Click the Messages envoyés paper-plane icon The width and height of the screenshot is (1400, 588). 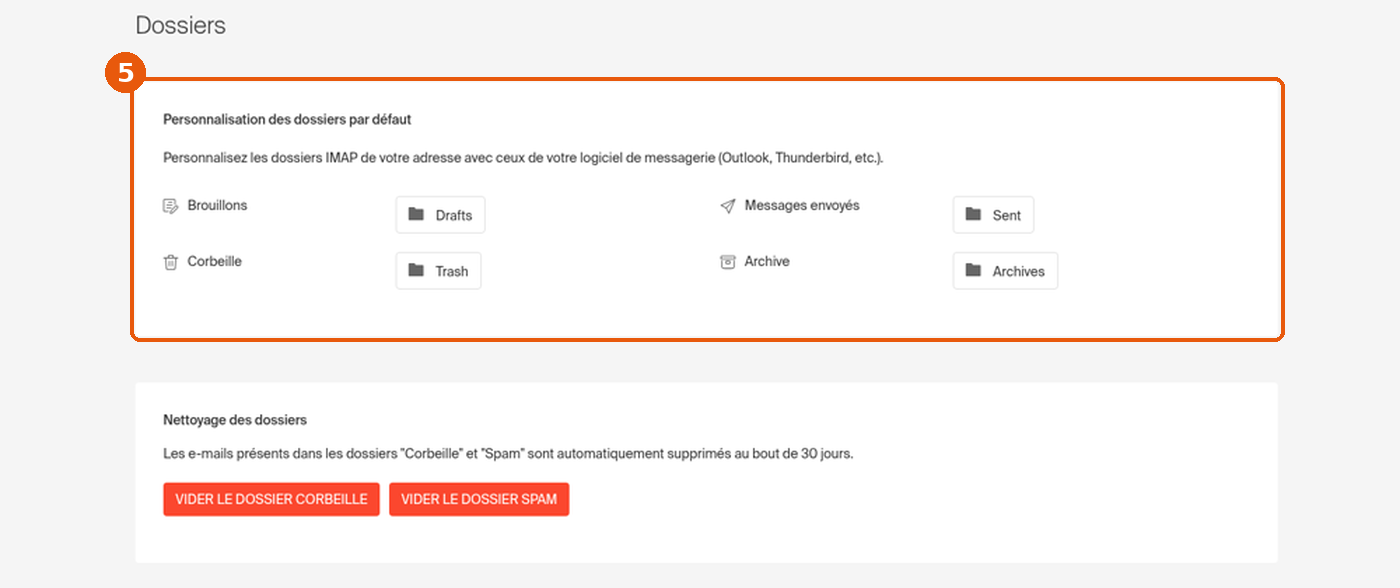click(x=727, y=206)
